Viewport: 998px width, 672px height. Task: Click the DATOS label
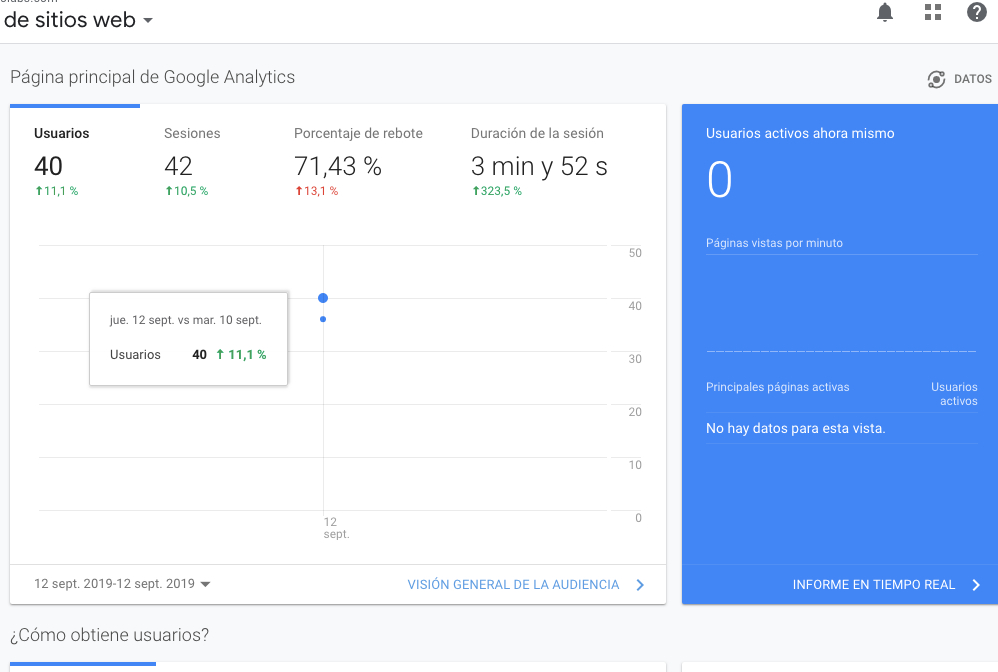click(973, 79)
